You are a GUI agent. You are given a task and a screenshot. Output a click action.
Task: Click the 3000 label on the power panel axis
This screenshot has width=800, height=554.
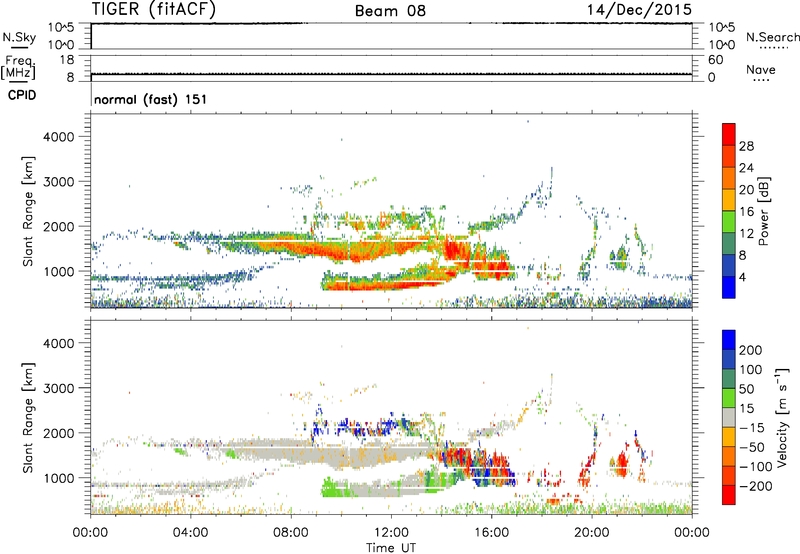(58, 182)
